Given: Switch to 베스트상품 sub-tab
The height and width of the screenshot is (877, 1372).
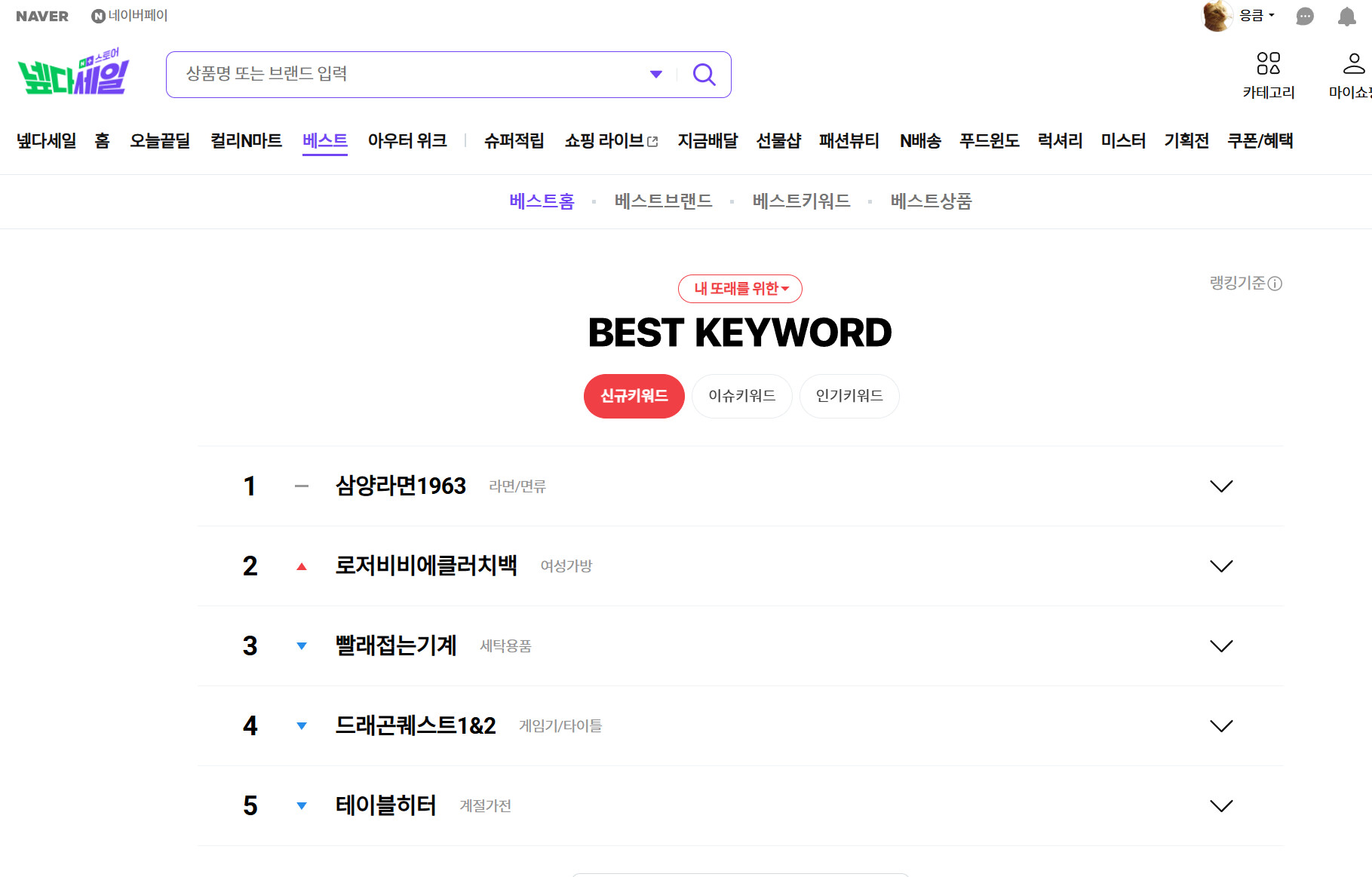Looking at the screenshot, I should (932, 201).
